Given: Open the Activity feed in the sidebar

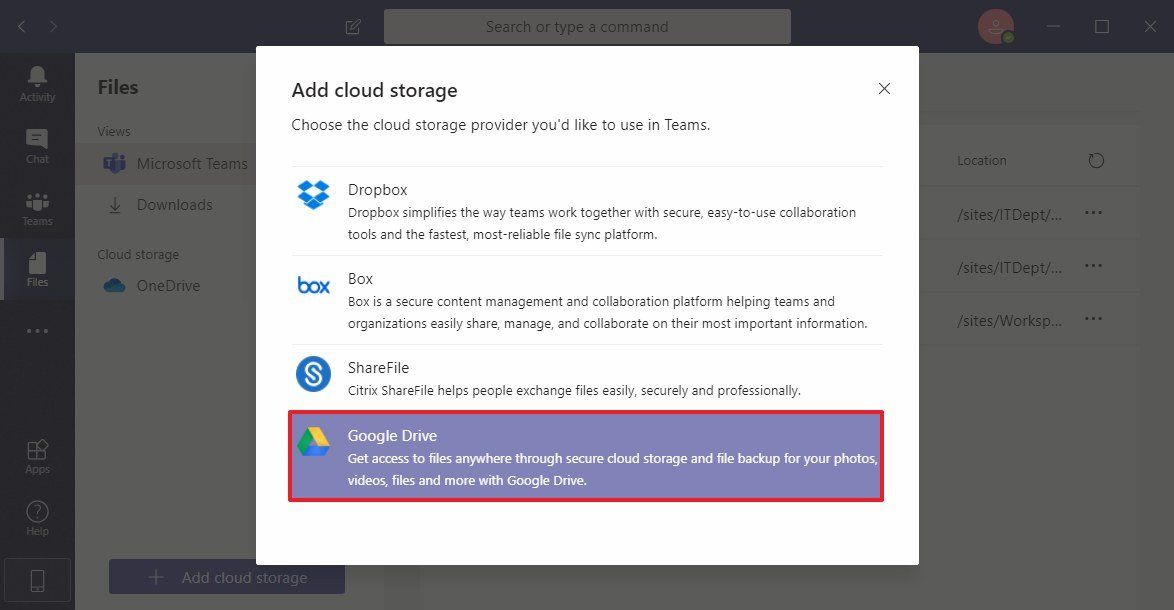Looking at the screenshot, I should pos(37,80).
